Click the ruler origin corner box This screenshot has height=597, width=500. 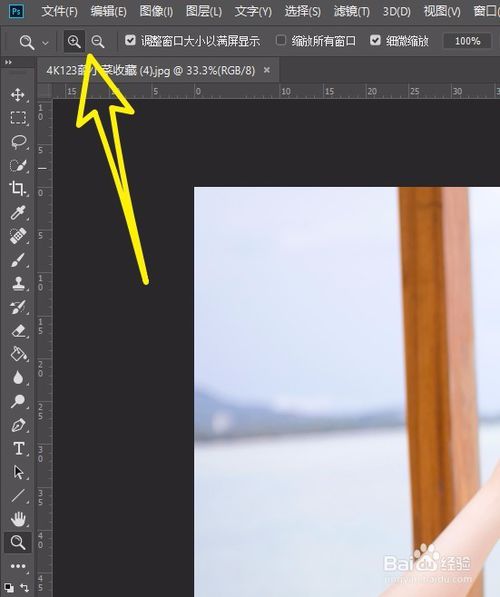(45, 91)
